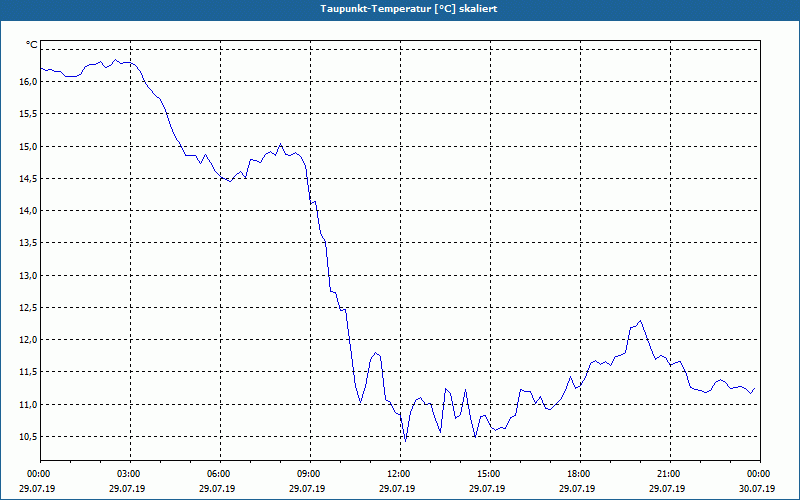Click the 14,5 y-axis label
Viewport: 800px width, 500px height.
click(x=29, y=179)
